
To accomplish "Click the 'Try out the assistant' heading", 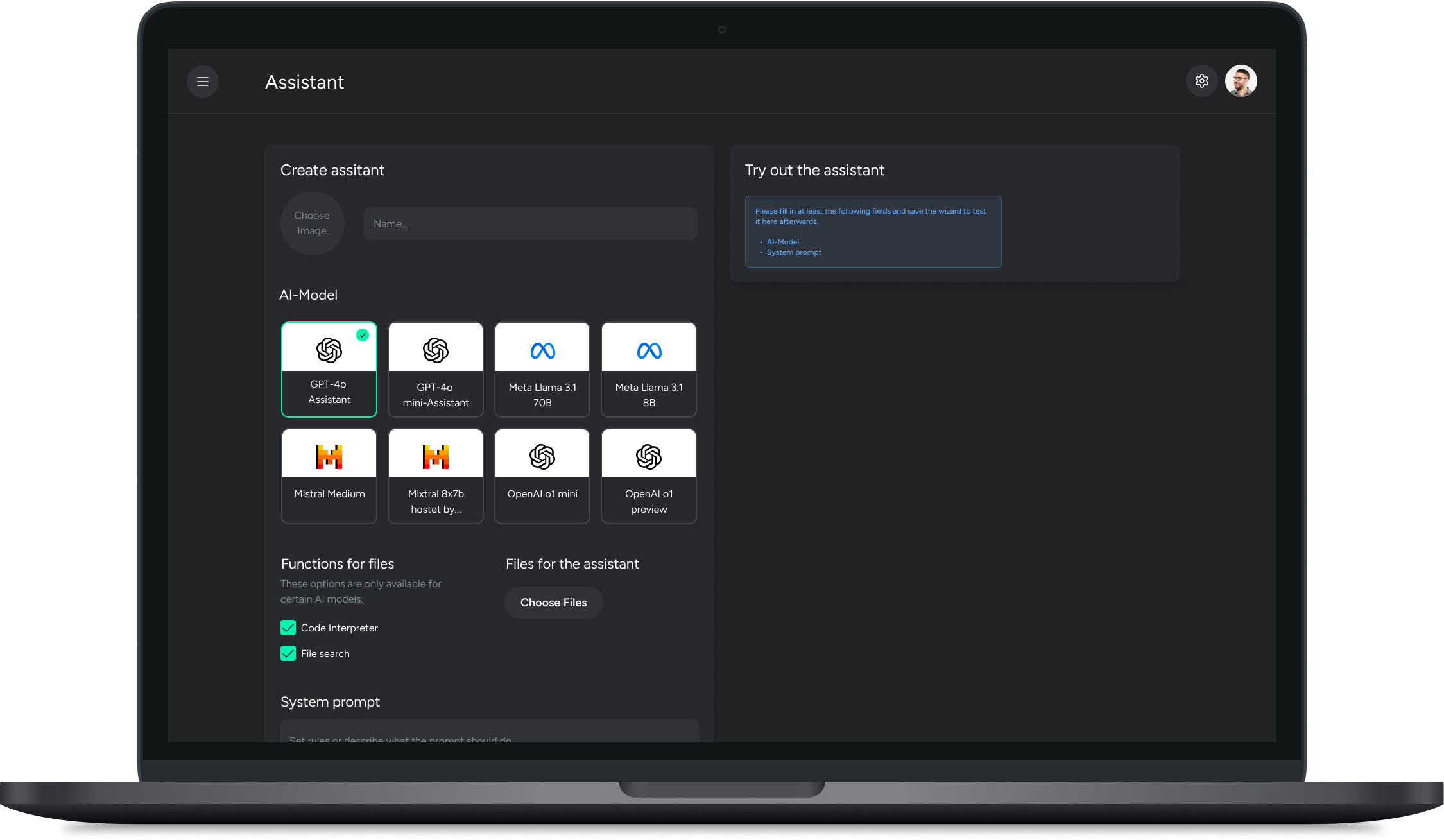I will pyautogui.click(x=814, y=170).
